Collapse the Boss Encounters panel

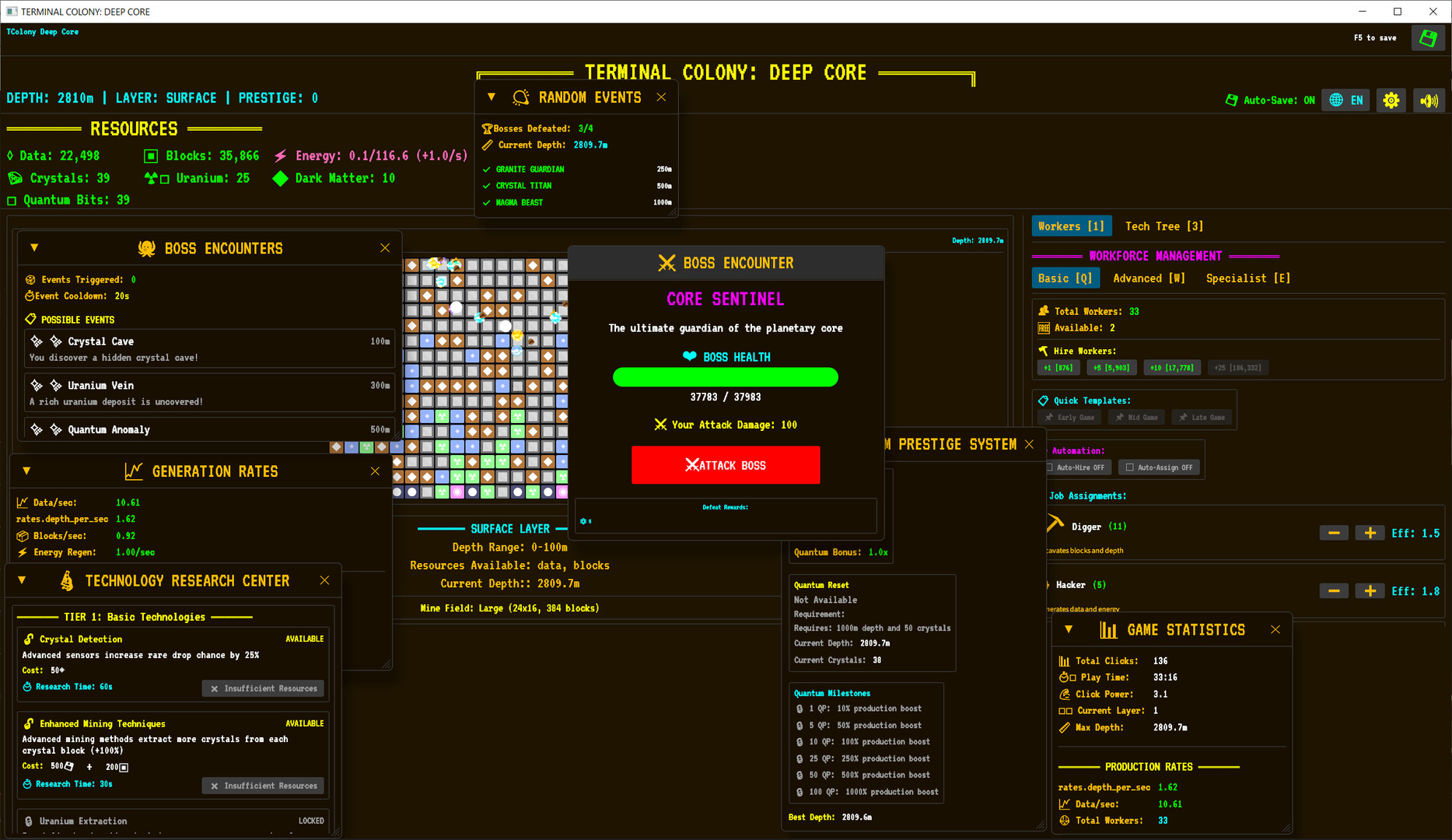(x=34, y=247)
